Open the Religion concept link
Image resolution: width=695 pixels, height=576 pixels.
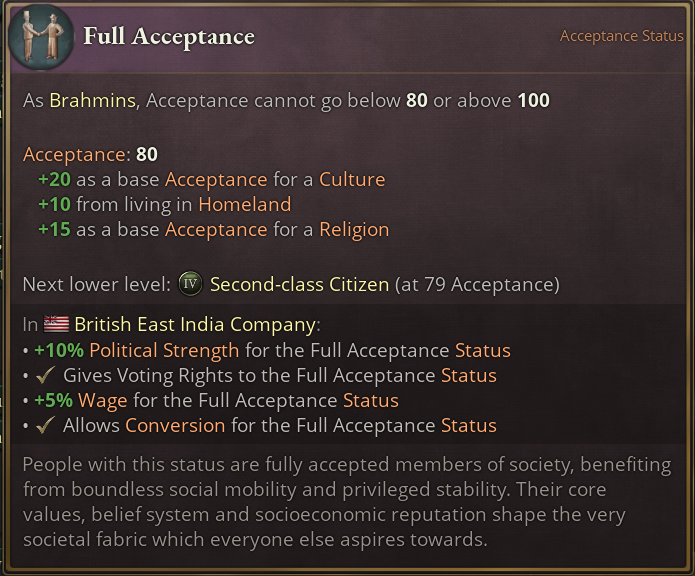click(354, 229)
